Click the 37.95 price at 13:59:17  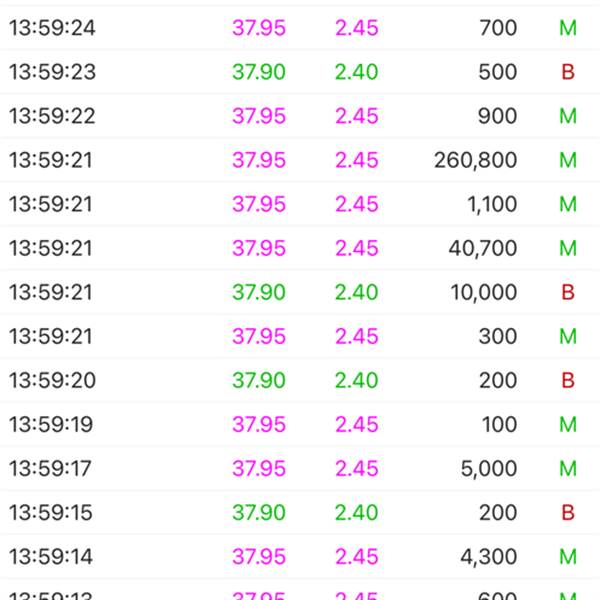tap(259, 468)
